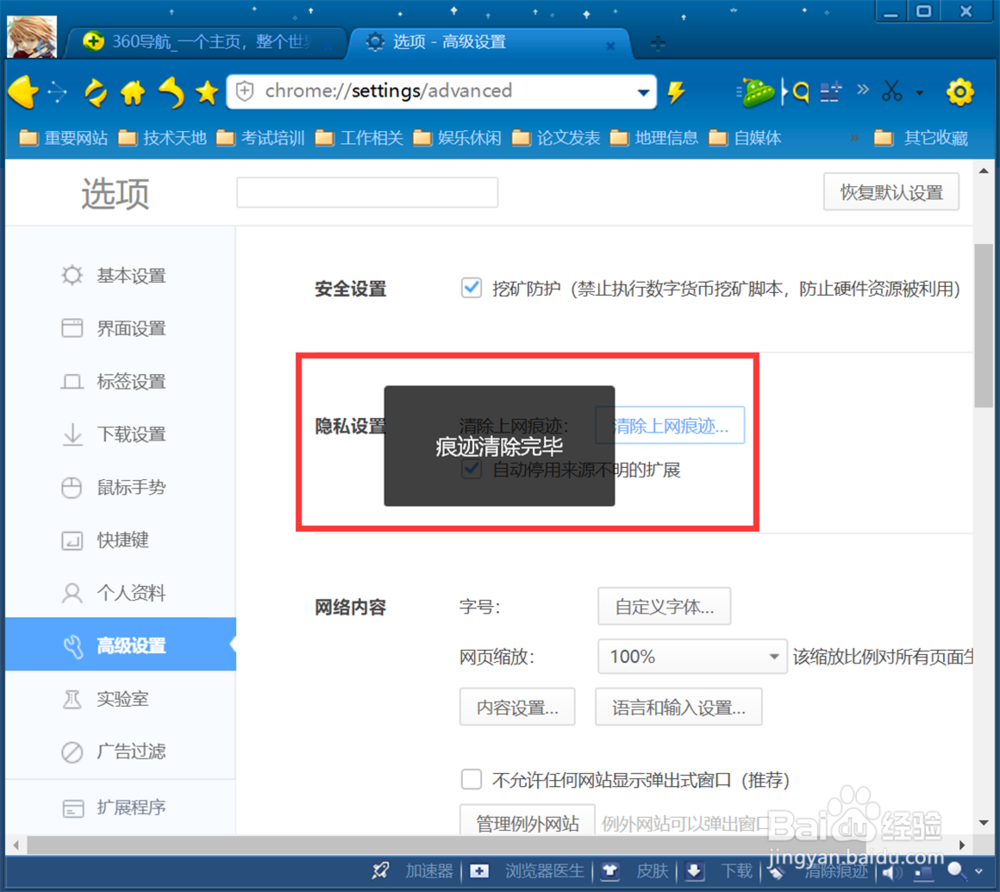This screenshot has height=892, width=1000.
Task: Open the 其它收藏 bookmark folder
Action: coord(921,138)
